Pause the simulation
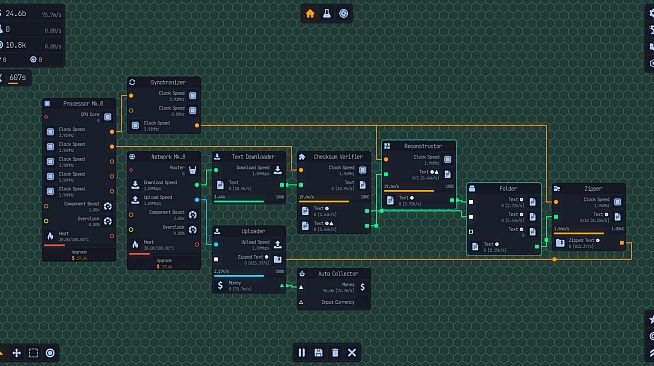The width and height of the screenshot is (654, 366). (x=302, y=353)
